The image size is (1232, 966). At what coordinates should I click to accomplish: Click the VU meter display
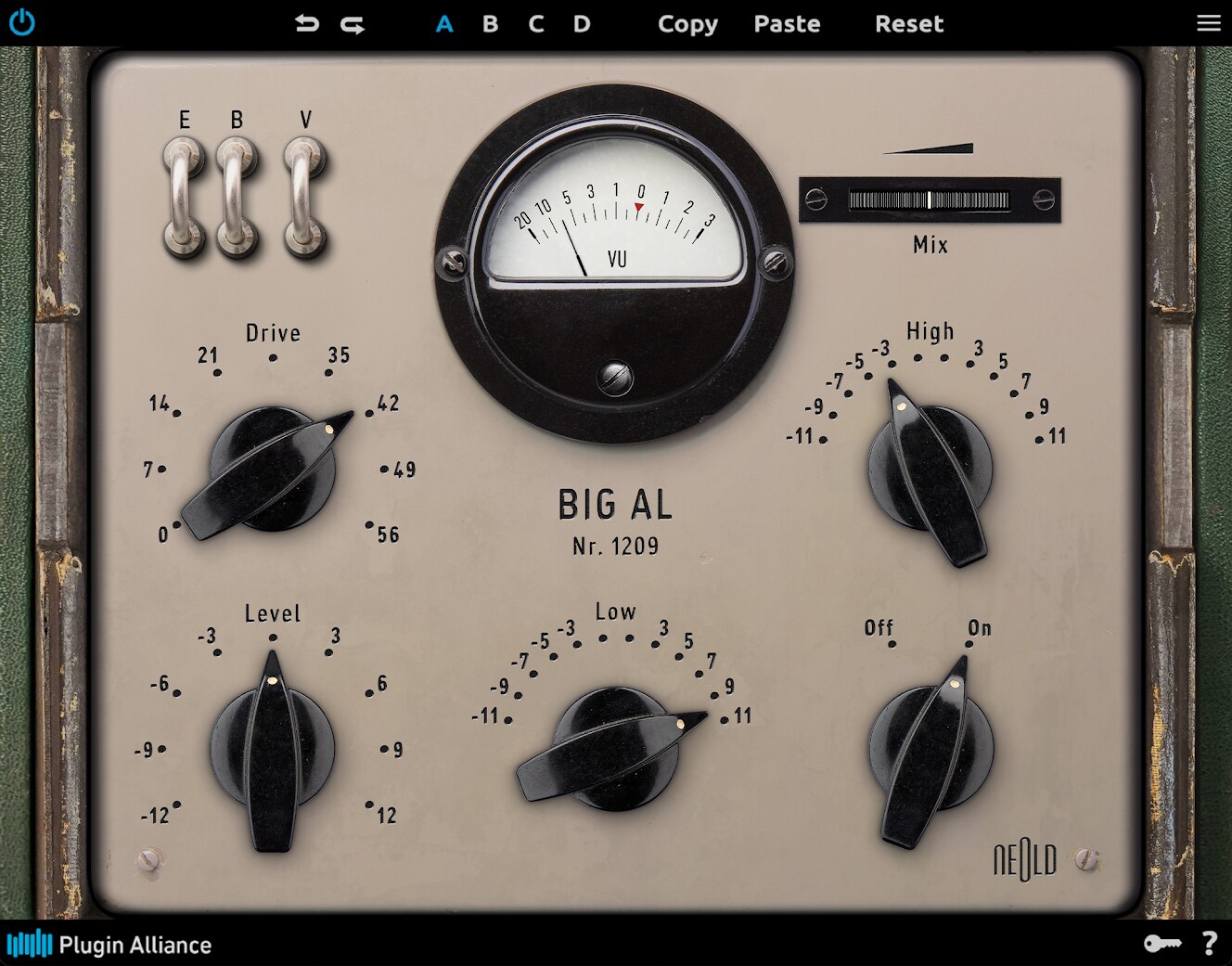pyautogui.click(x=615, y=212)
